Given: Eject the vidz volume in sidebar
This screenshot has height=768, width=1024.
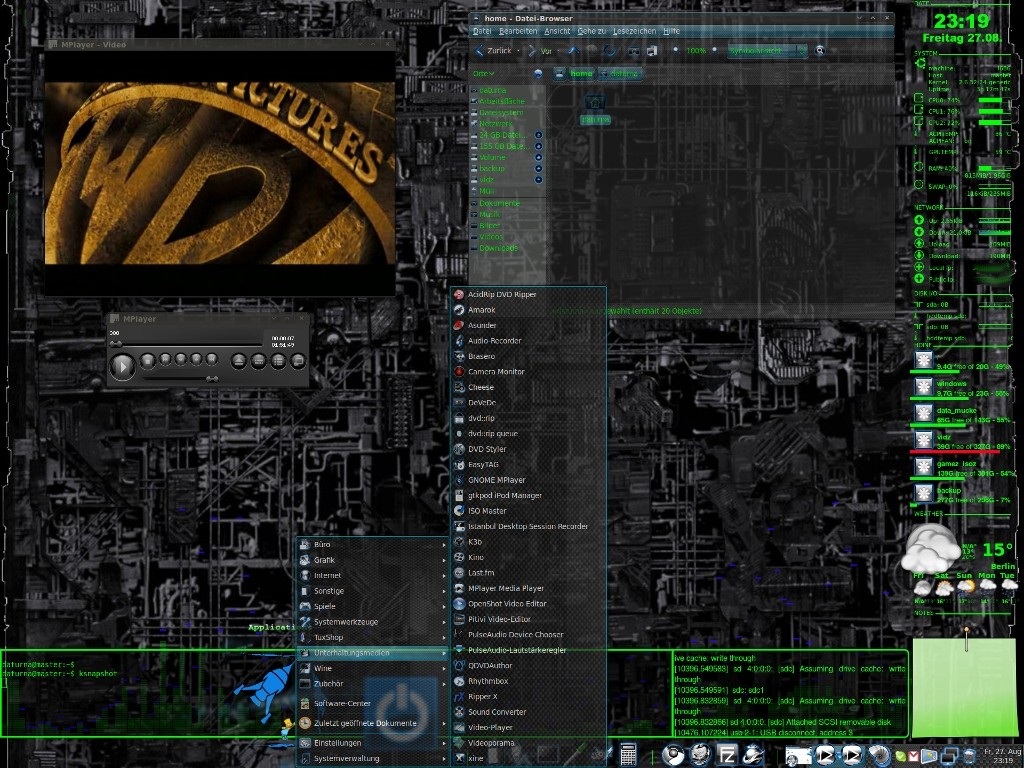Looking at the screenshot, I should point(538,180).
